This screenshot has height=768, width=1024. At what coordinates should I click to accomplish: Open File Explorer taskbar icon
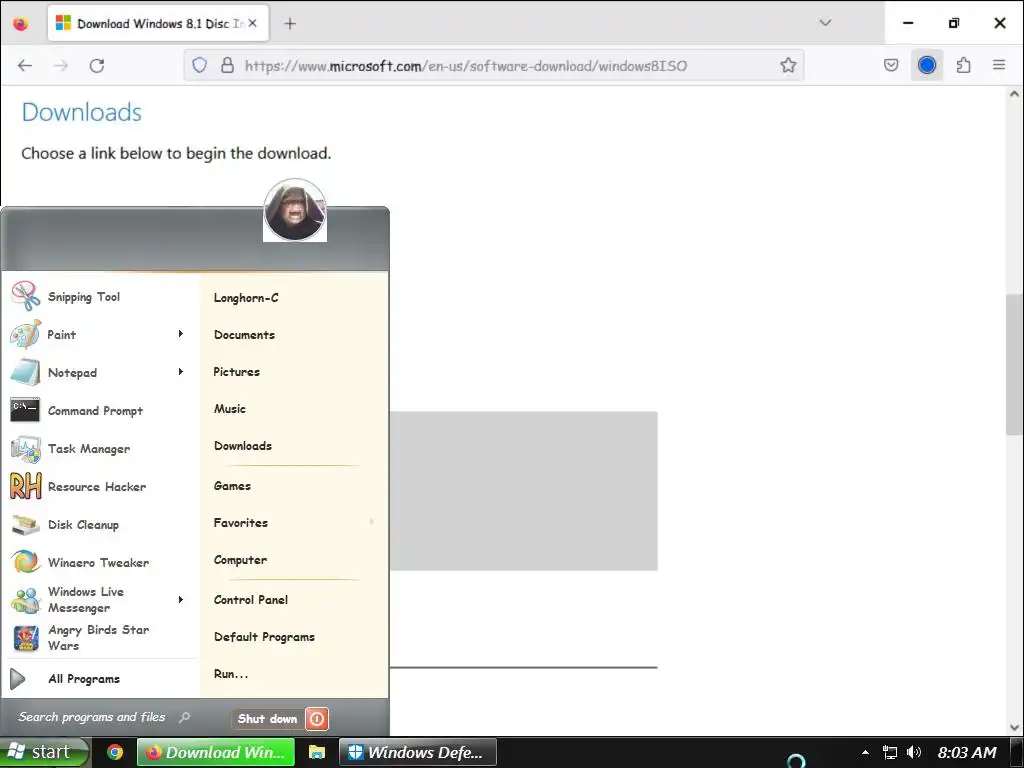317,752
